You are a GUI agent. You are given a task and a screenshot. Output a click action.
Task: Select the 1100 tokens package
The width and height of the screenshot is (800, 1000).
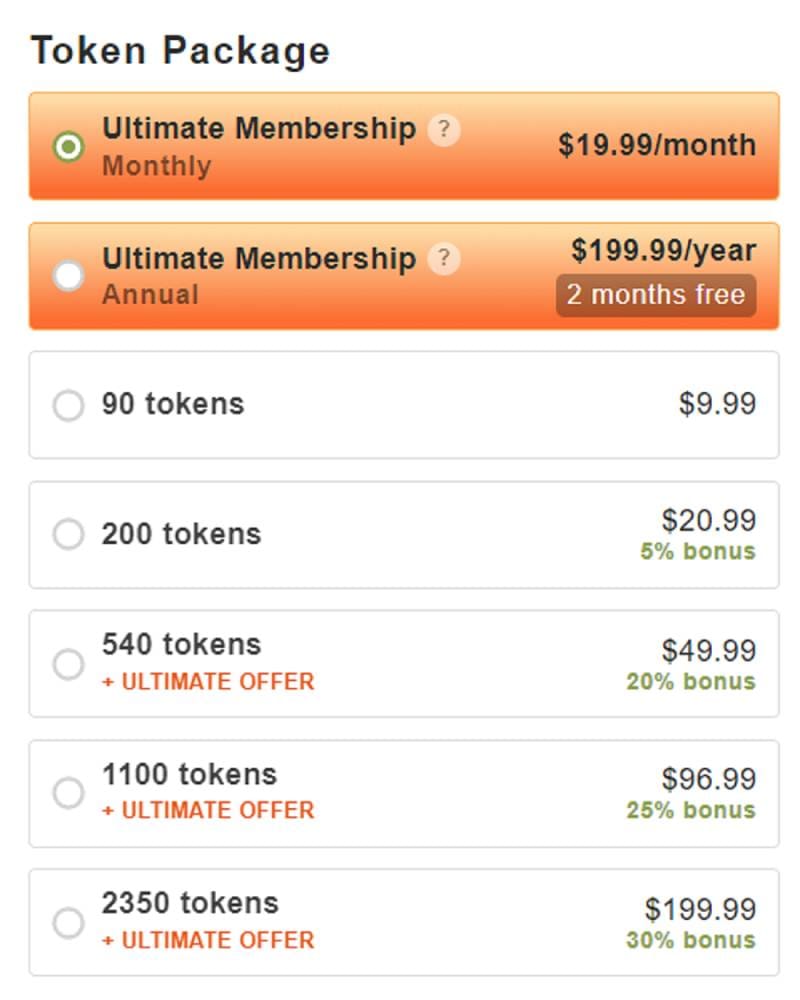coord(68,792)
